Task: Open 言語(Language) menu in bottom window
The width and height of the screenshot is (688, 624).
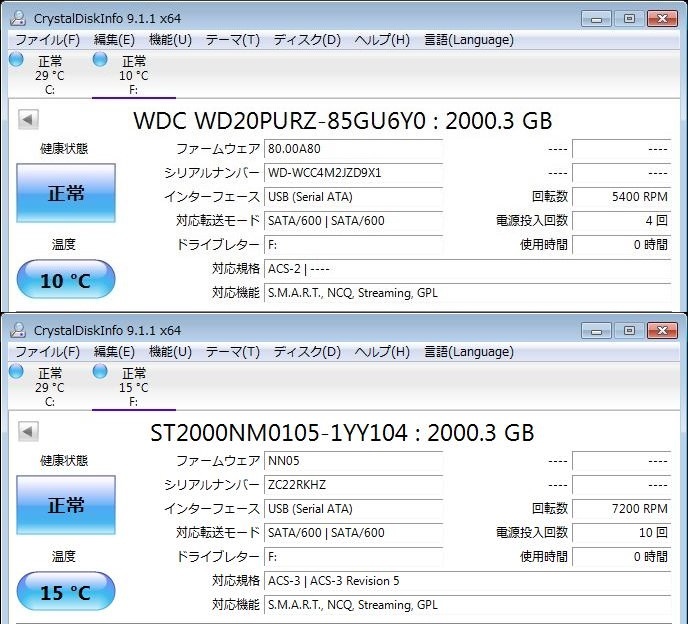Action: 469,352
